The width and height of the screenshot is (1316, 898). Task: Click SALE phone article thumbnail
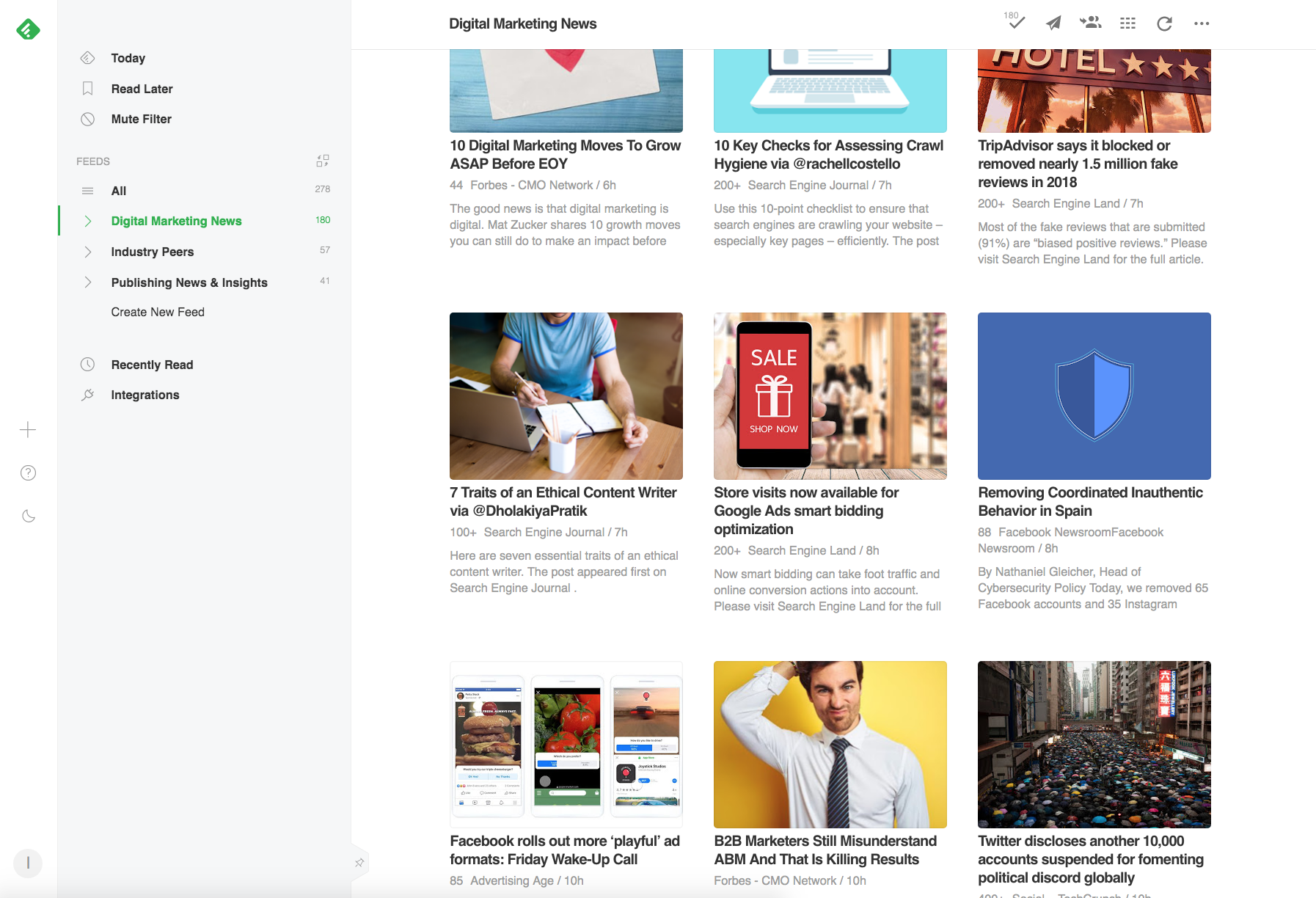830,396
